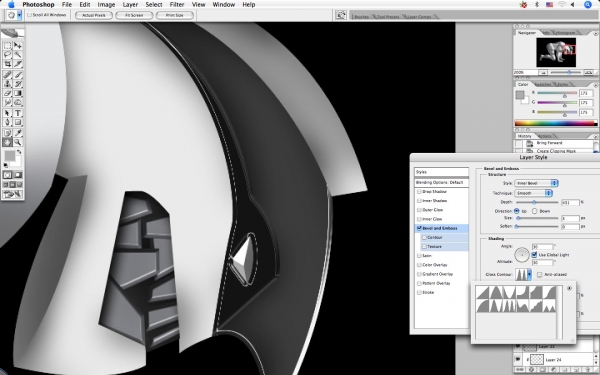Image resolution: width=600 pixels, height=375 pixels.
Task: Select the Pen tool
Action: pyautogui.click(x=7, y=122)
